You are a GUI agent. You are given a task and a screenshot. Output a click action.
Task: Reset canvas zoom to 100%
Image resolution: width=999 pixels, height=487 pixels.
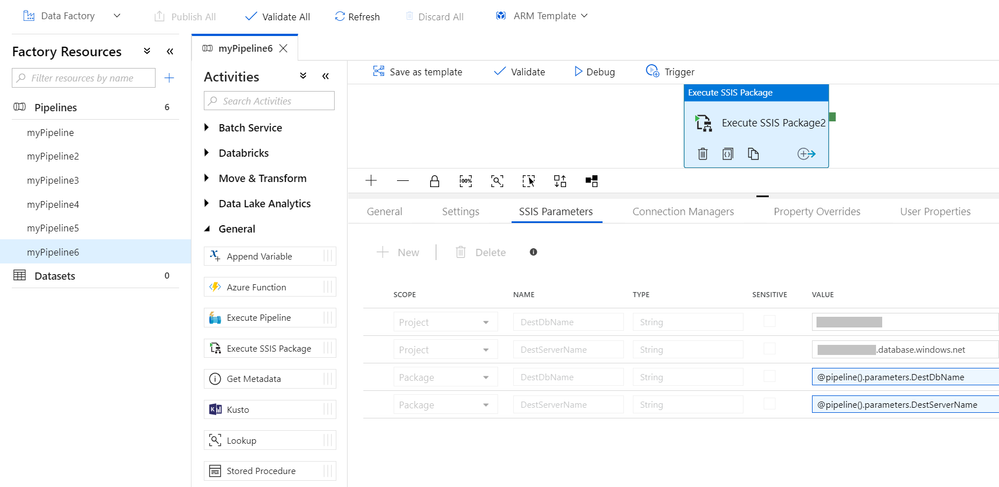466,181
